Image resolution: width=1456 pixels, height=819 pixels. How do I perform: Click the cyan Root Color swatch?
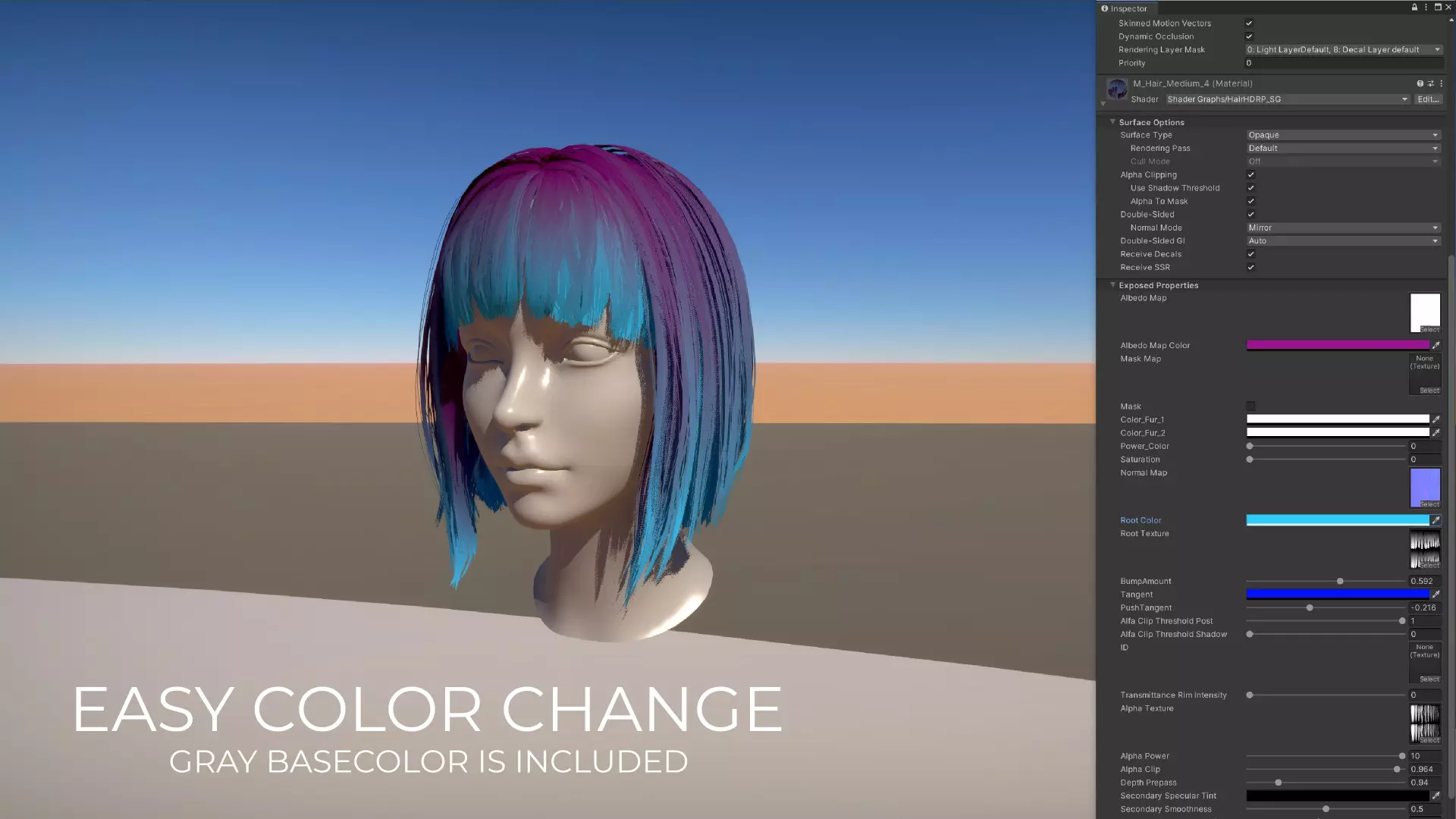tap(1338, 520)
